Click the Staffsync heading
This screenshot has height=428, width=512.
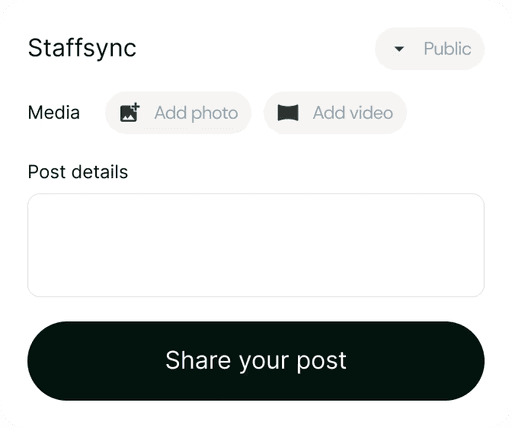82,49
